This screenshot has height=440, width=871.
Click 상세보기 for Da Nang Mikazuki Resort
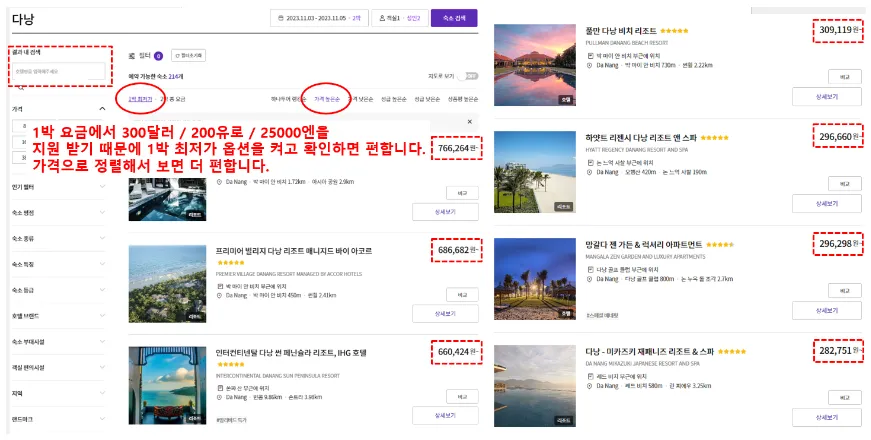[x=827, y=417]
